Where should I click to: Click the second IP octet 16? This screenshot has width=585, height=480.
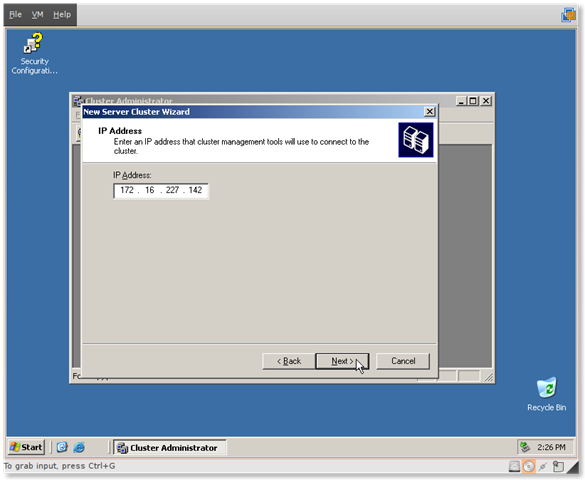[150, 190]
